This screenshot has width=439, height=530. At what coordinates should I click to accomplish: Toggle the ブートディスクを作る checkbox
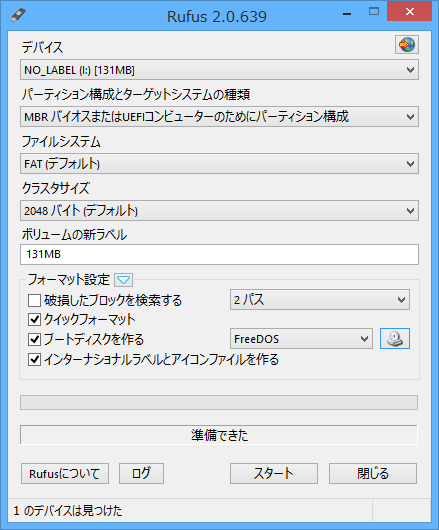(x=34, y=339)
